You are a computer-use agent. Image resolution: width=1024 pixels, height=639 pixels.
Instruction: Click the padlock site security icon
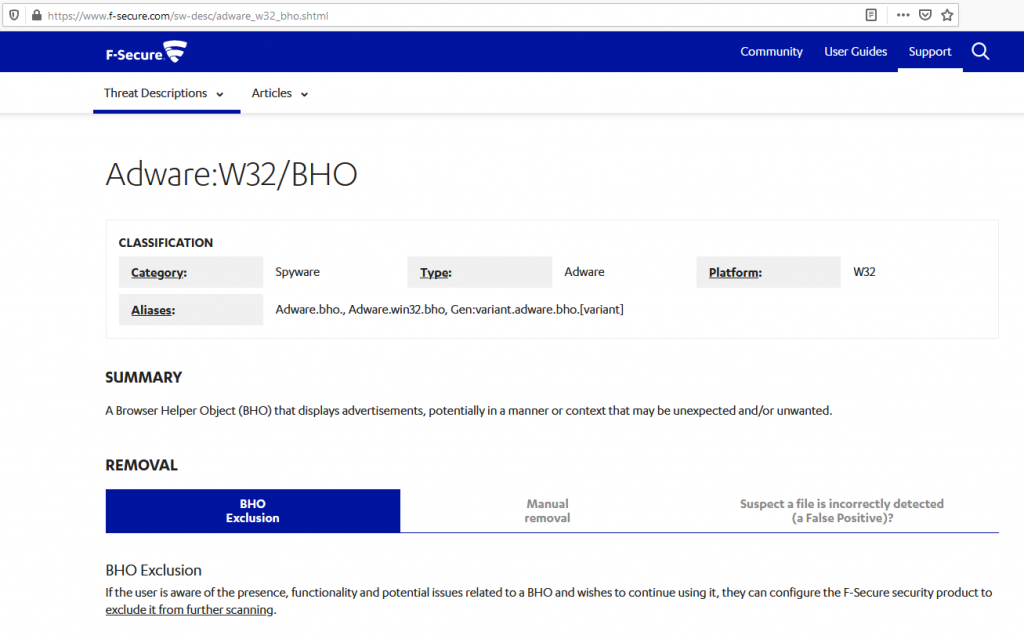[x=37, y=15]
